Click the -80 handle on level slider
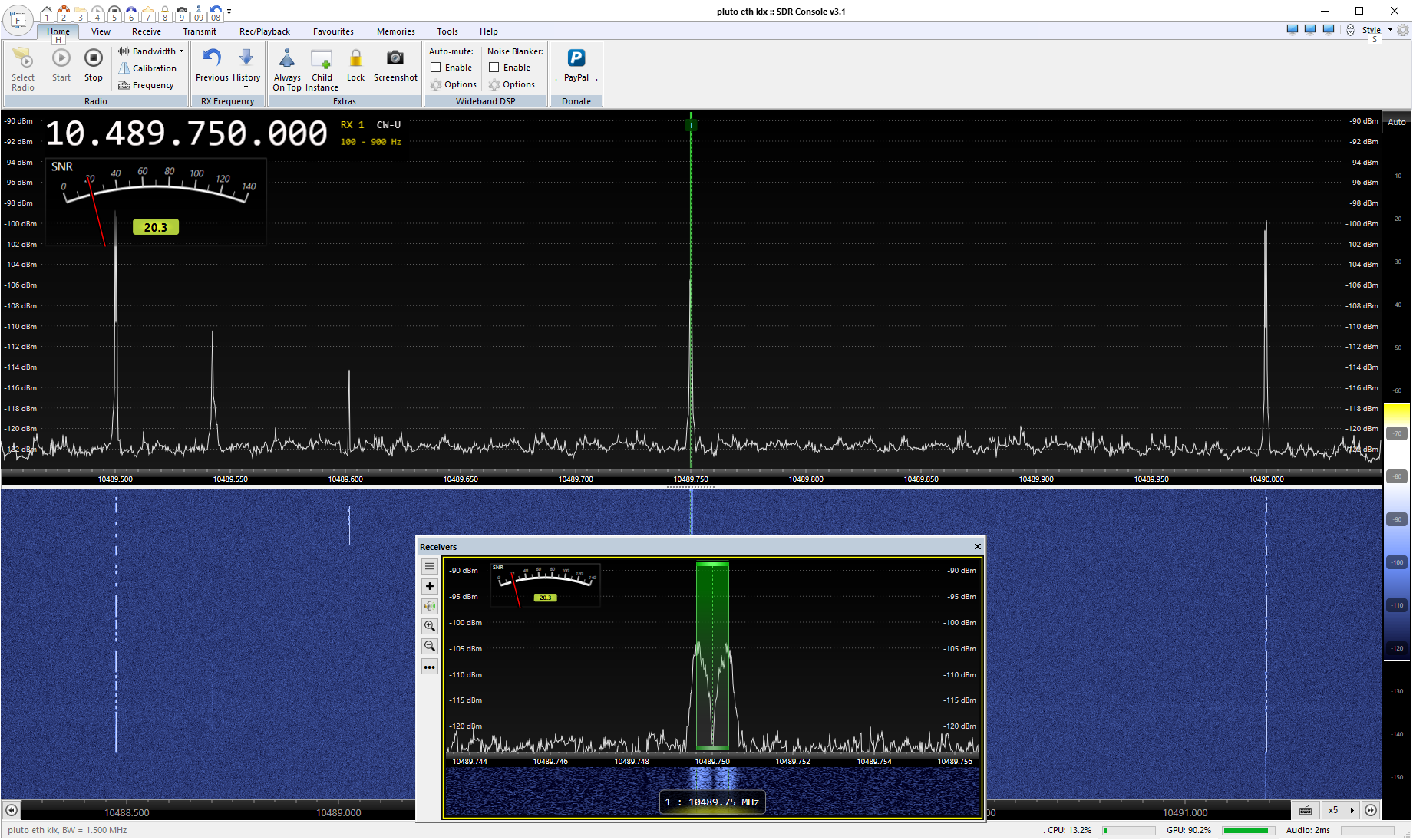Viewport: 1413px width, 840px height. tap(1397, 476)
